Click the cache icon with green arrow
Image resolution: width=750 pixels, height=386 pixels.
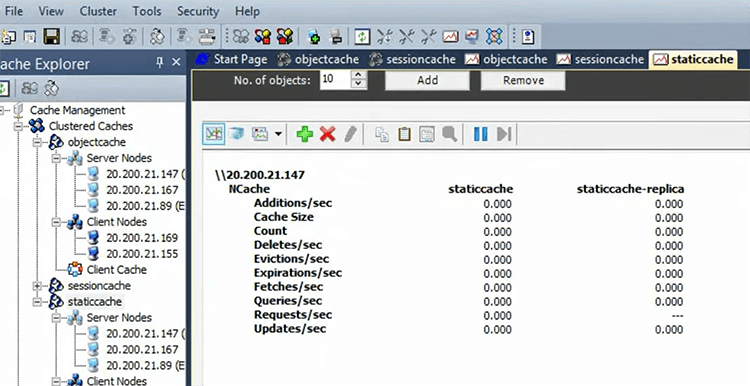point(285,36)
